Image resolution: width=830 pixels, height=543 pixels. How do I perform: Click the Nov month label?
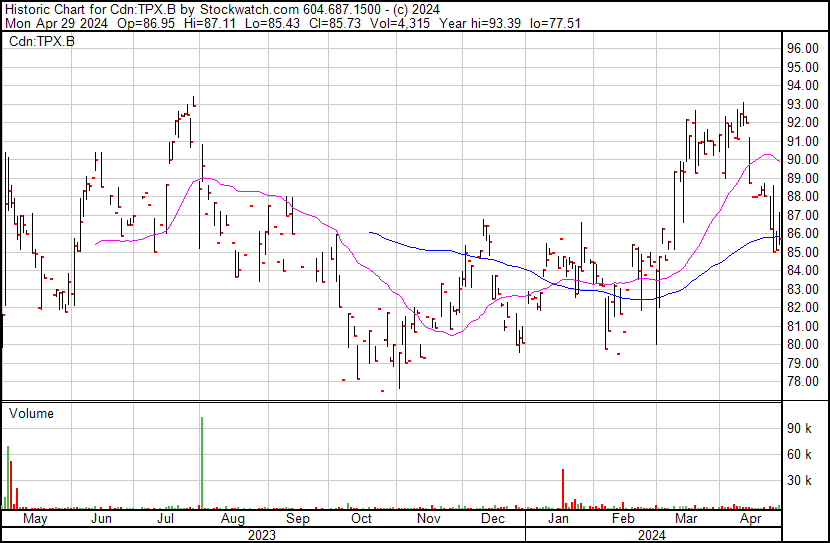tap(428, 519)
